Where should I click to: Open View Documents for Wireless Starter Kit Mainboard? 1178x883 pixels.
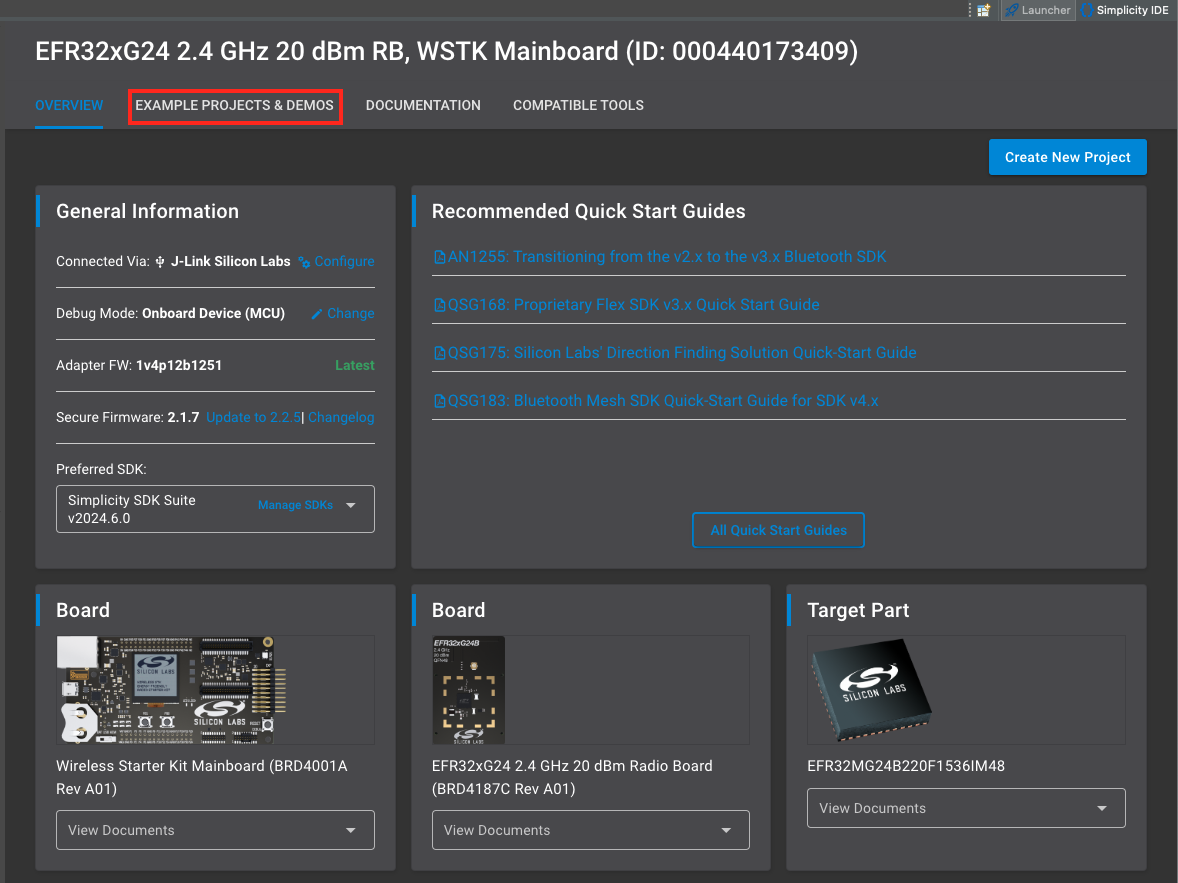click(x=215, y=830)
